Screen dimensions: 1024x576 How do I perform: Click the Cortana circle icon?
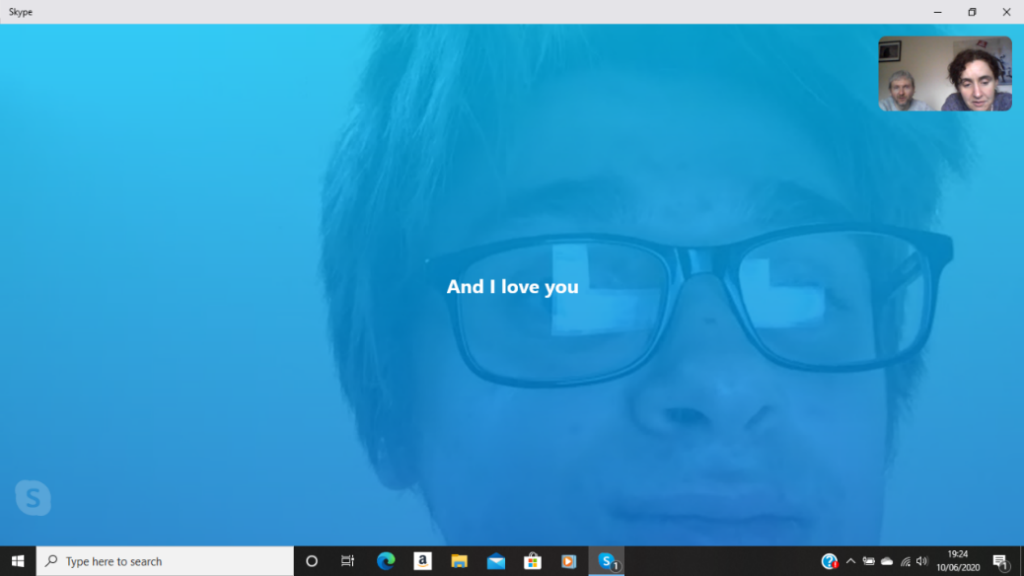(311, 561)
